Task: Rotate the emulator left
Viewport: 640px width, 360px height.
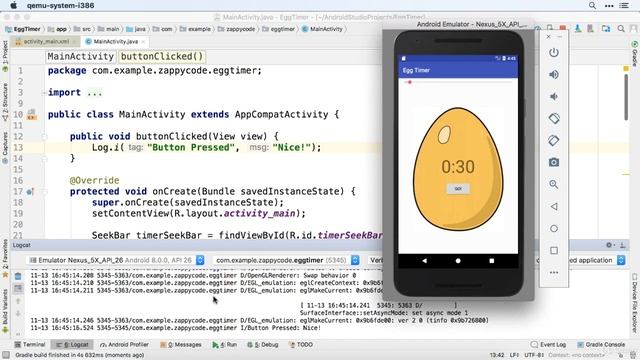Action: [553, 119]
